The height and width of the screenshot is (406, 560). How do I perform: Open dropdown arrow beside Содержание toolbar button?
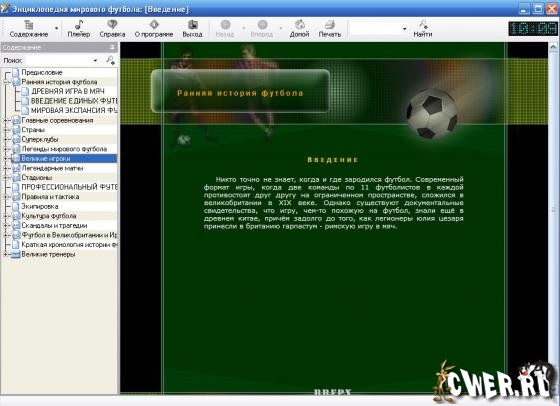[56, 29]
